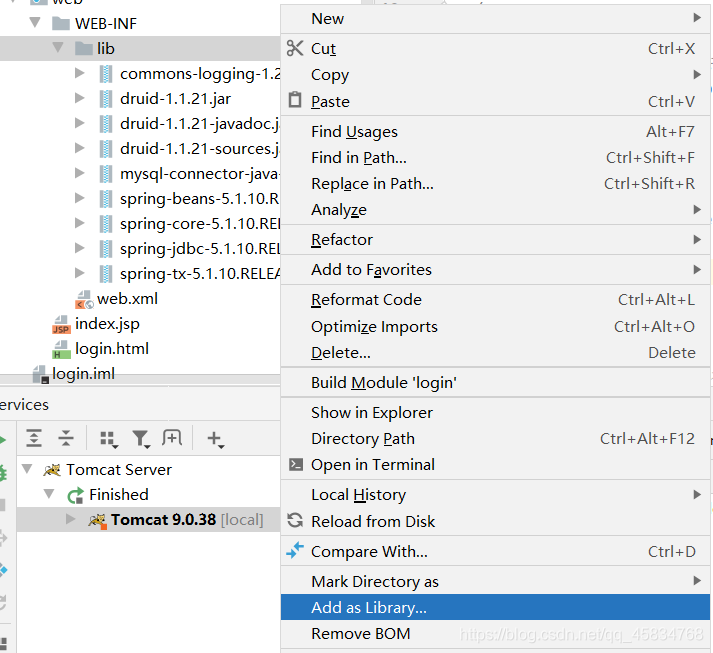Select Find Usages menu entry
The image size is (713, 653).
point(495,131)
